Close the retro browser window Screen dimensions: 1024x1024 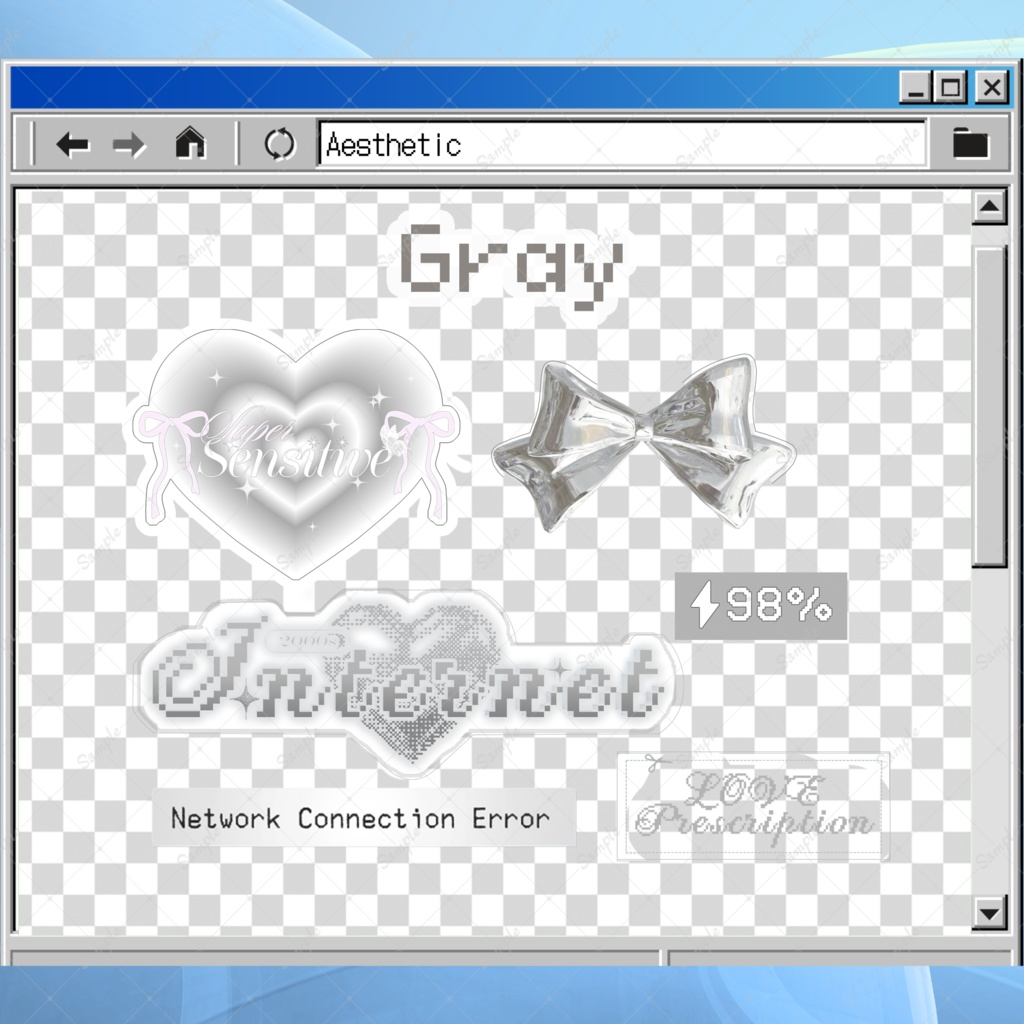[x=991, y=87]
